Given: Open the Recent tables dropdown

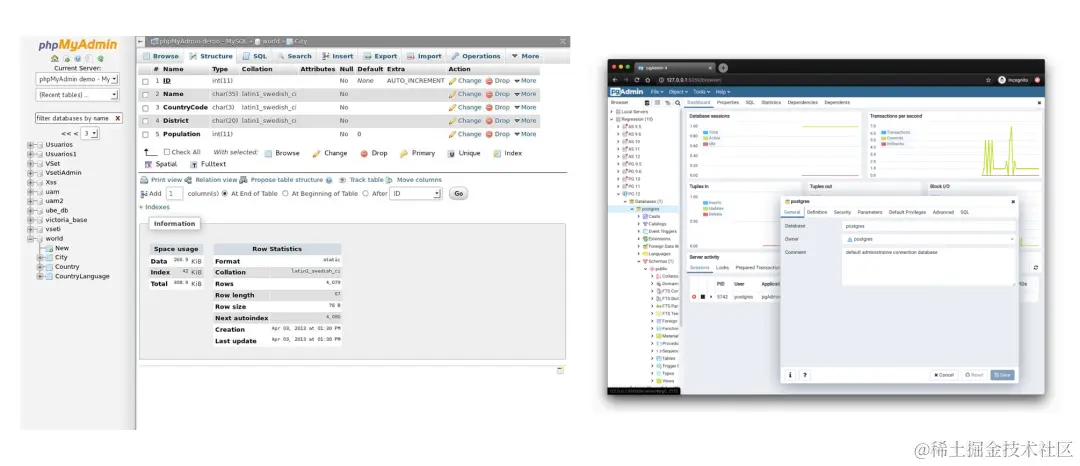Looking at the screenshot, I should click(77, 95).
